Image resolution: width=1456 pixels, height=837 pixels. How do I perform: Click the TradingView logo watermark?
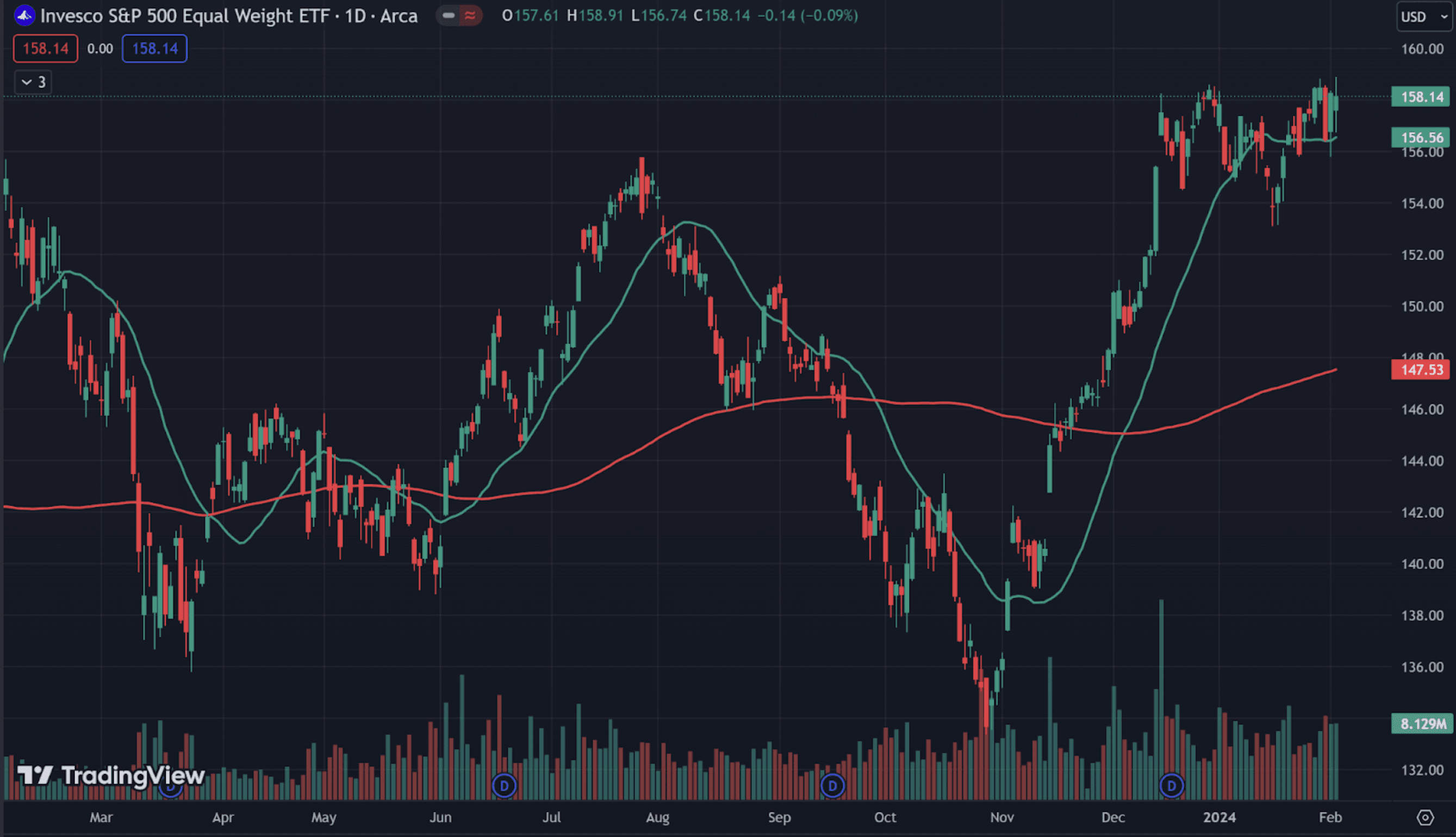pos(110,776)
